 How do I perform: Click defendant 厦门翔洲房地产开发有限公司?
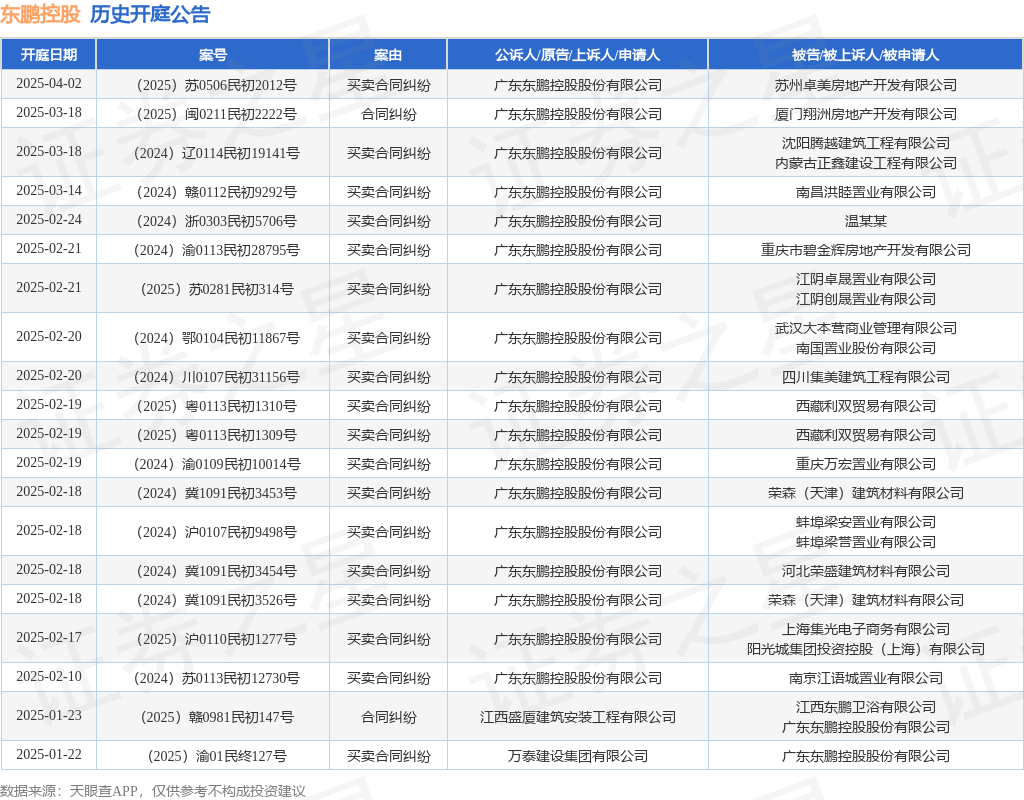coord(865,114)
